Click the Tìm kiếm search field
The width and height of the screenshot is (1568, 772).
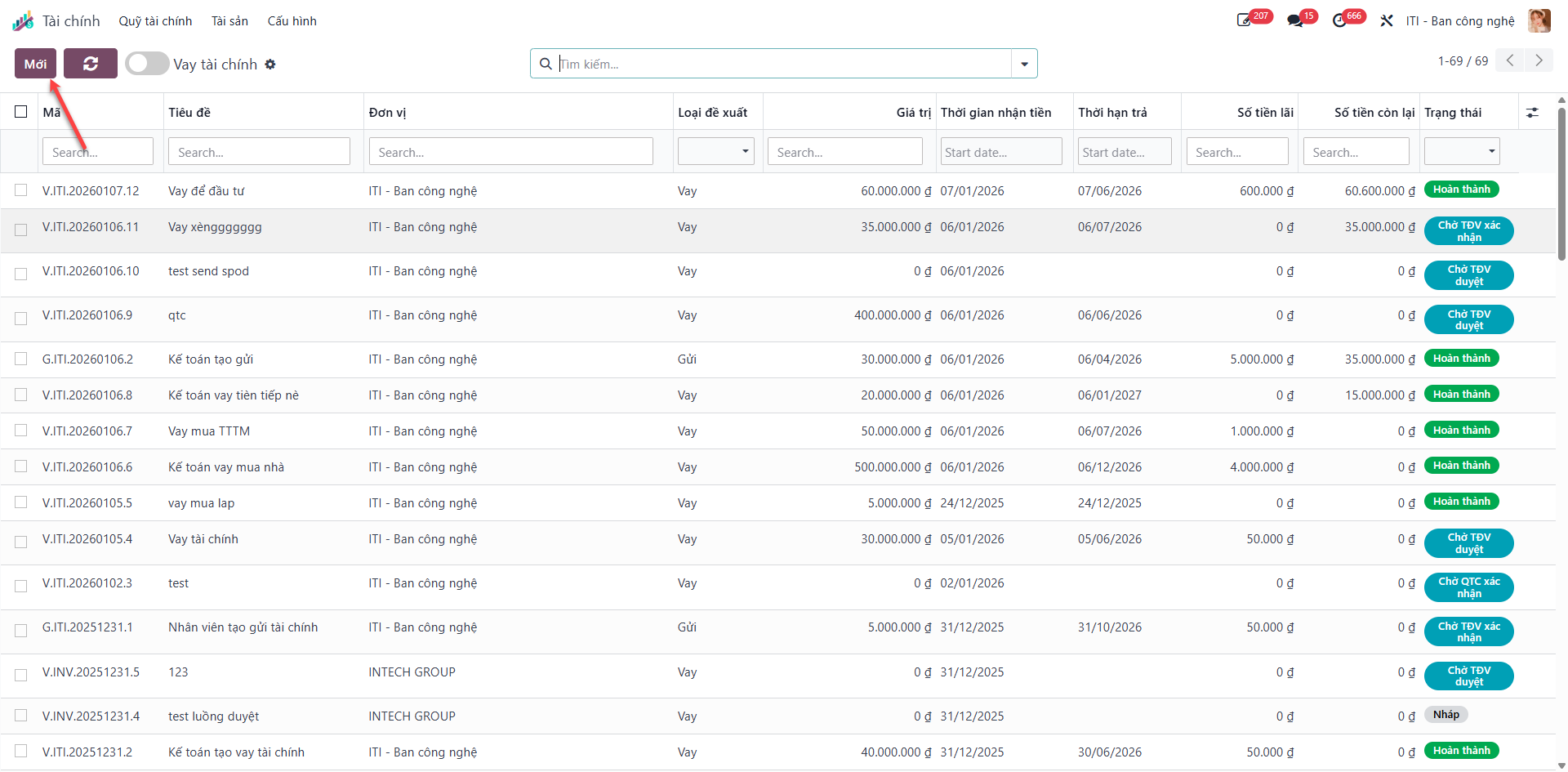784,64
